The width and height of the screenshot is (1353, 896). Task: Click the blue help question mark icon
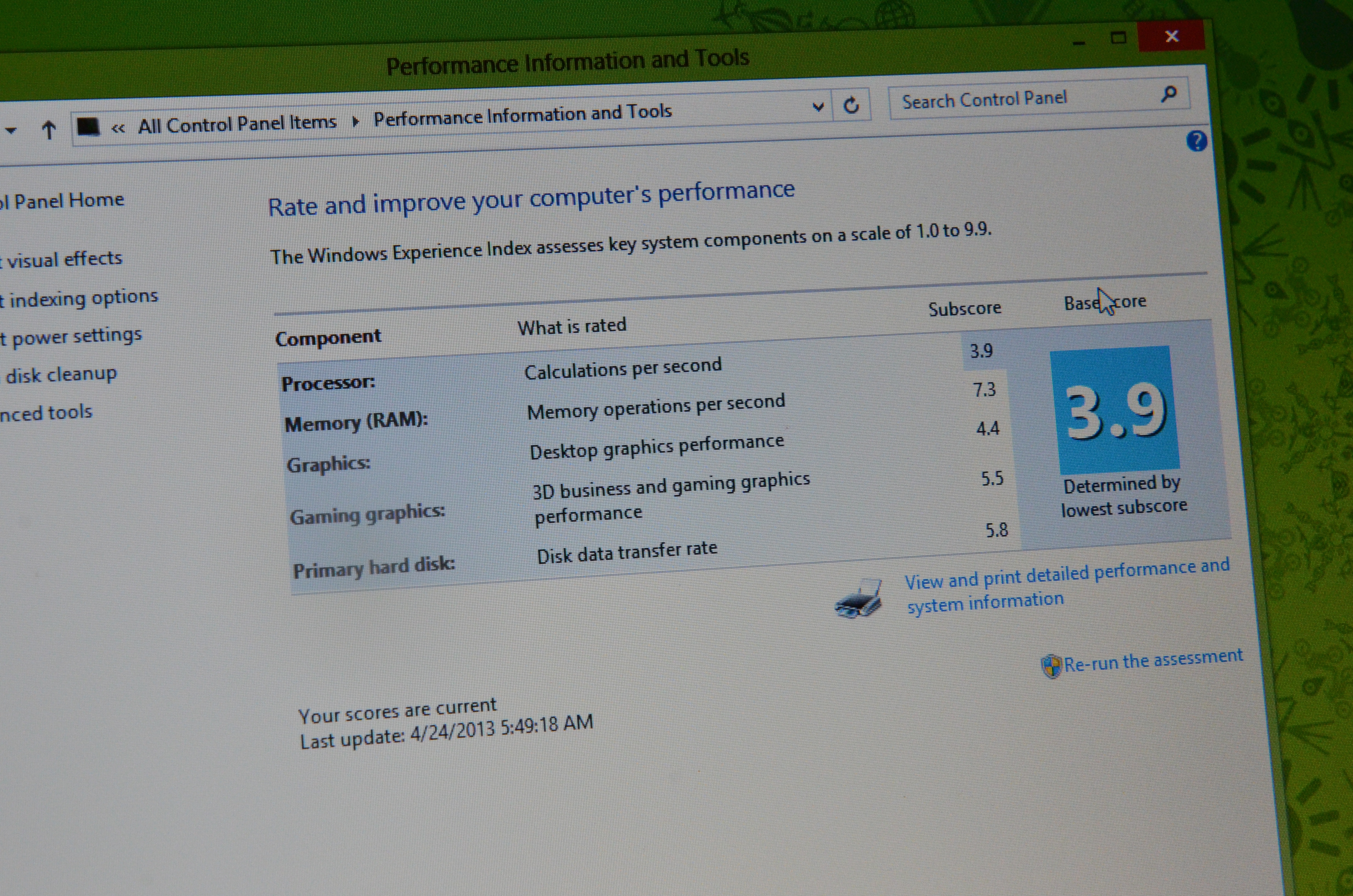pyautogui.click(x=1197, y=141)
